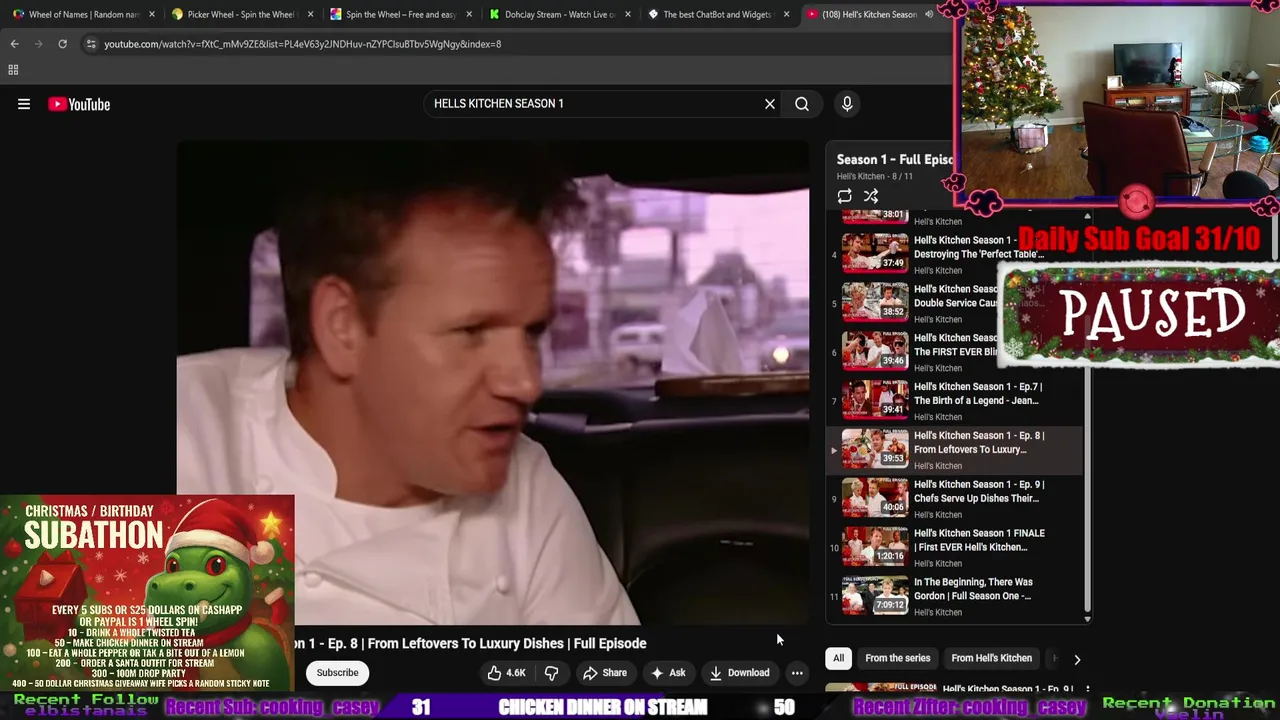
Task: Open the apps grid in bookmarks bar
Action: pyautogui.click(x=13, y=70)
